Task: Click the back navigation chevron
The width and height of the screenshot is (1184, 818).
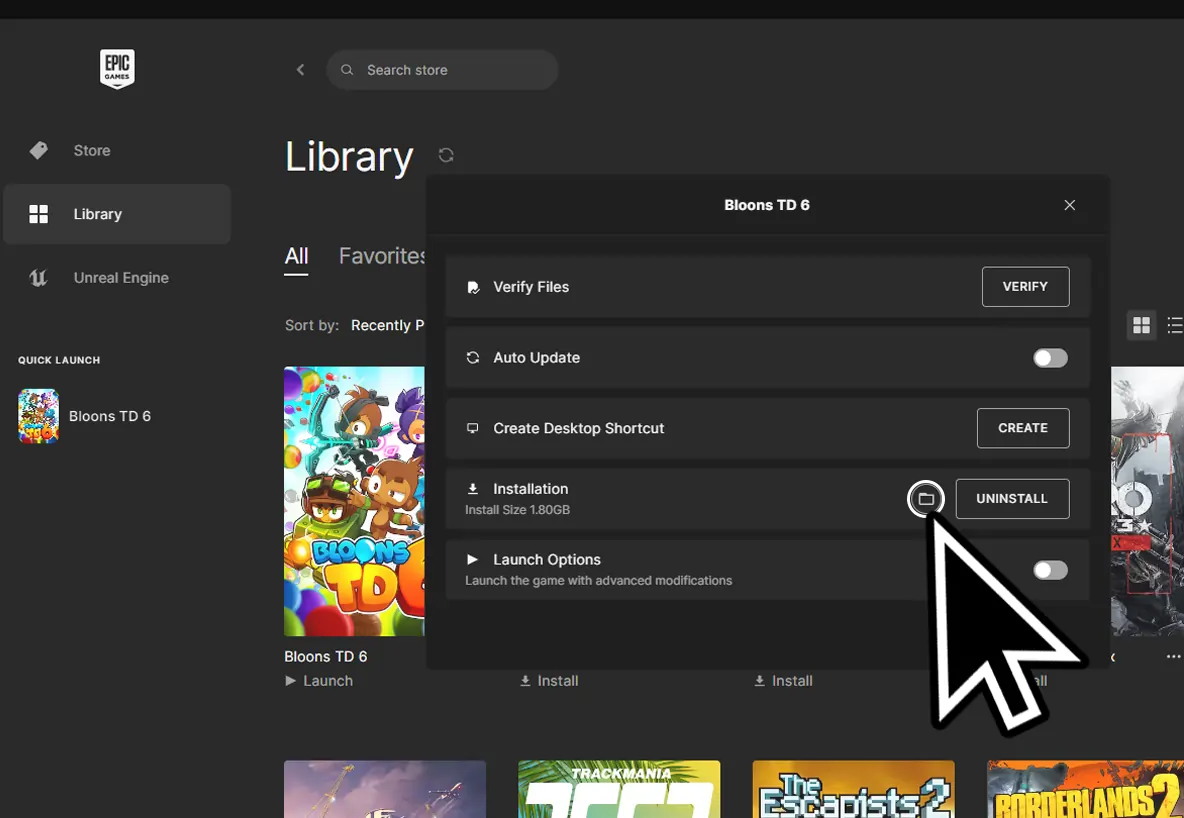Action: [300, 69]
